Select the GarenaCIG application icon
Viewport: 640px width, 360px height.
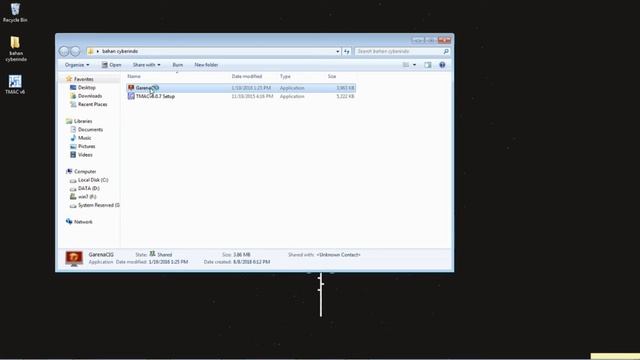click(x=131, y=88)
